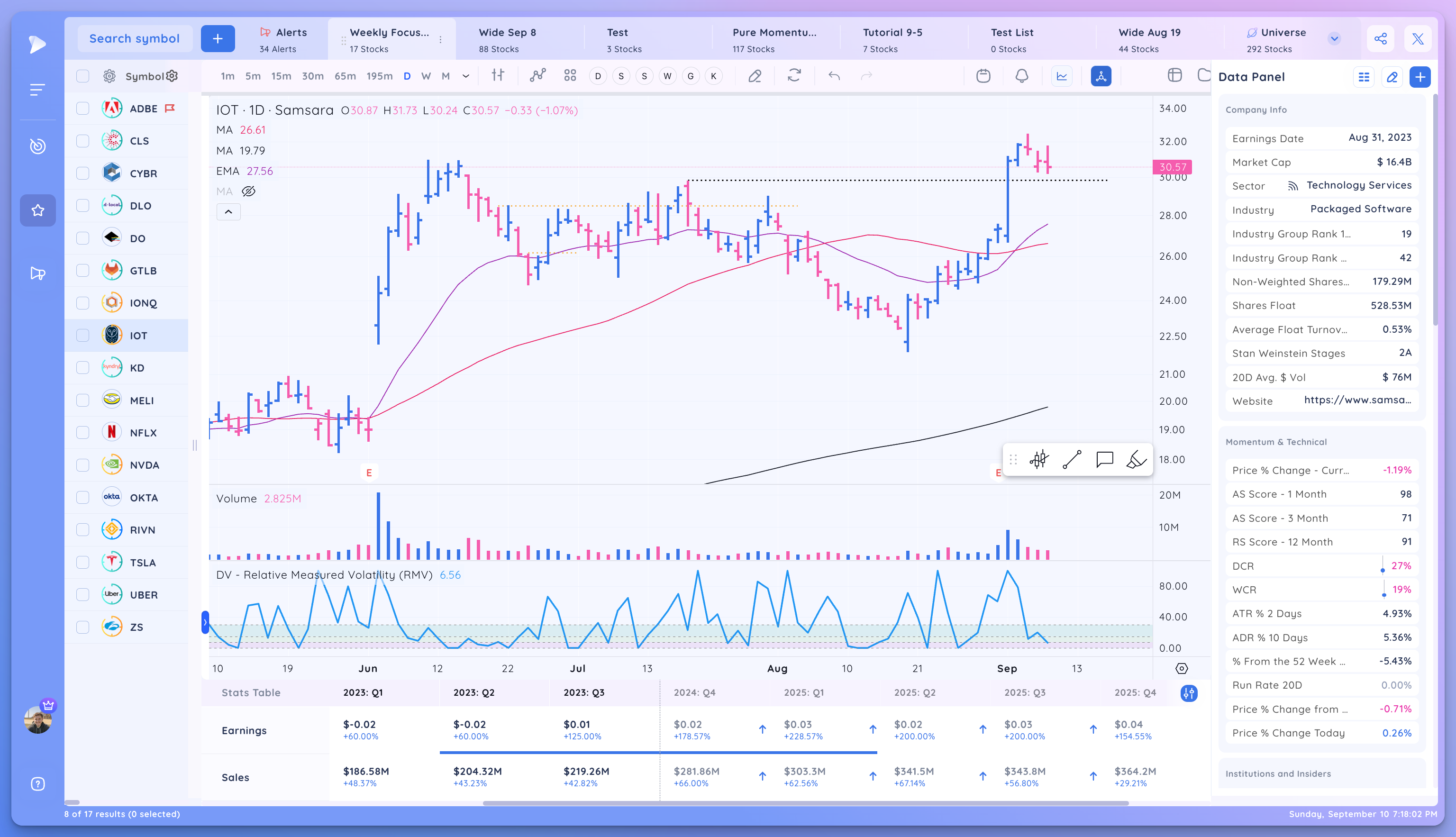The width and height of the screenshot is (1456, 837).
Task: Undo last chart action
Action: click(834, 76)
